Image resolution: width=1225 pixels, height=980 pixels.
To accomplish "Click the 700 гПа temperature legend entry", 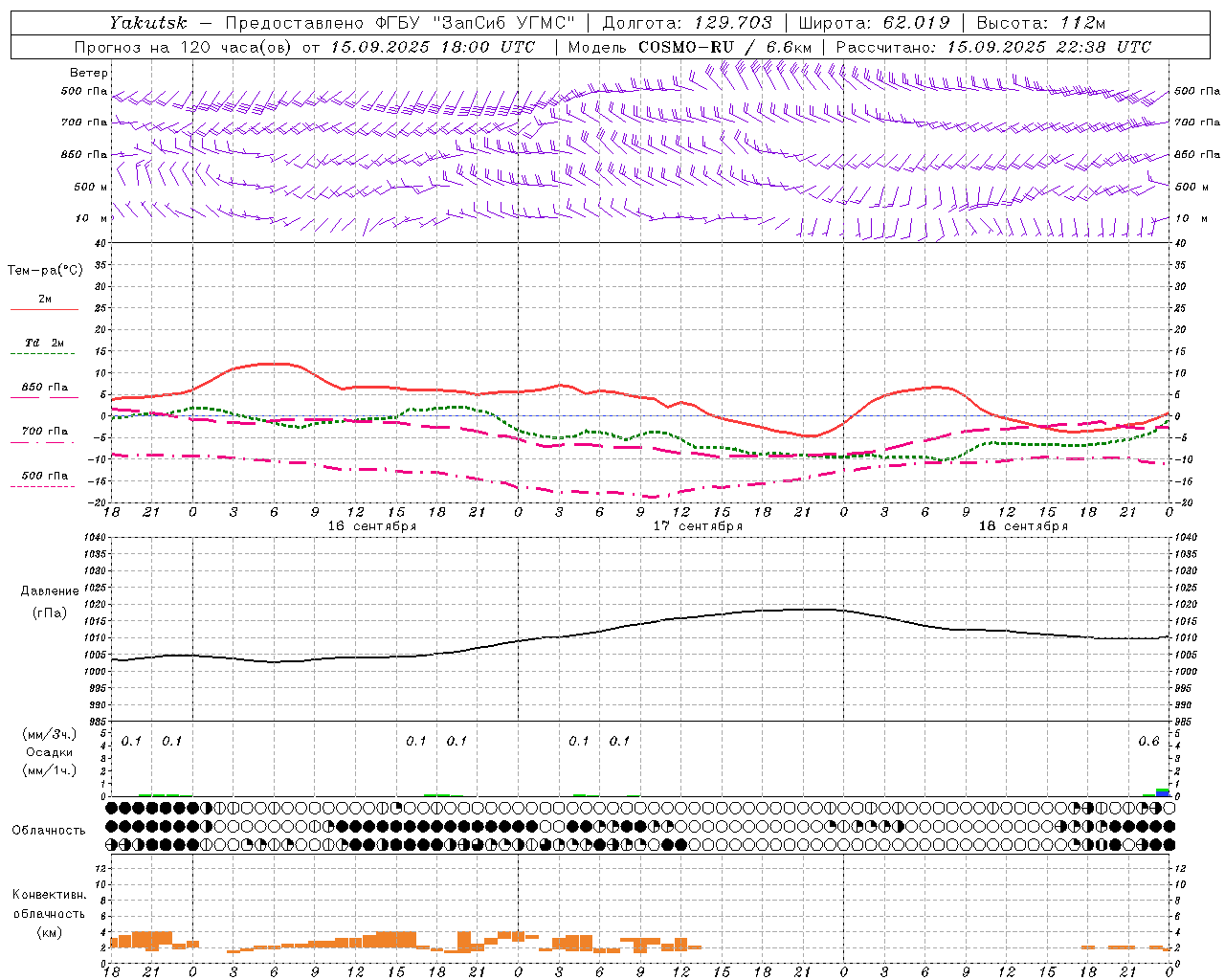I will [x=44, y=435].
